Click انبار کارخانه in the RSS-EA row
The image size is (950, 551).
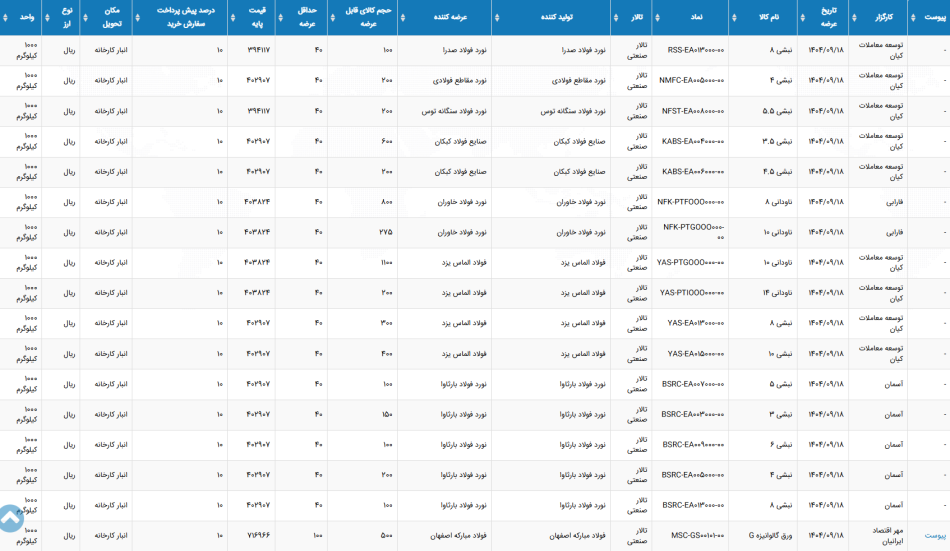coord(111,50)
